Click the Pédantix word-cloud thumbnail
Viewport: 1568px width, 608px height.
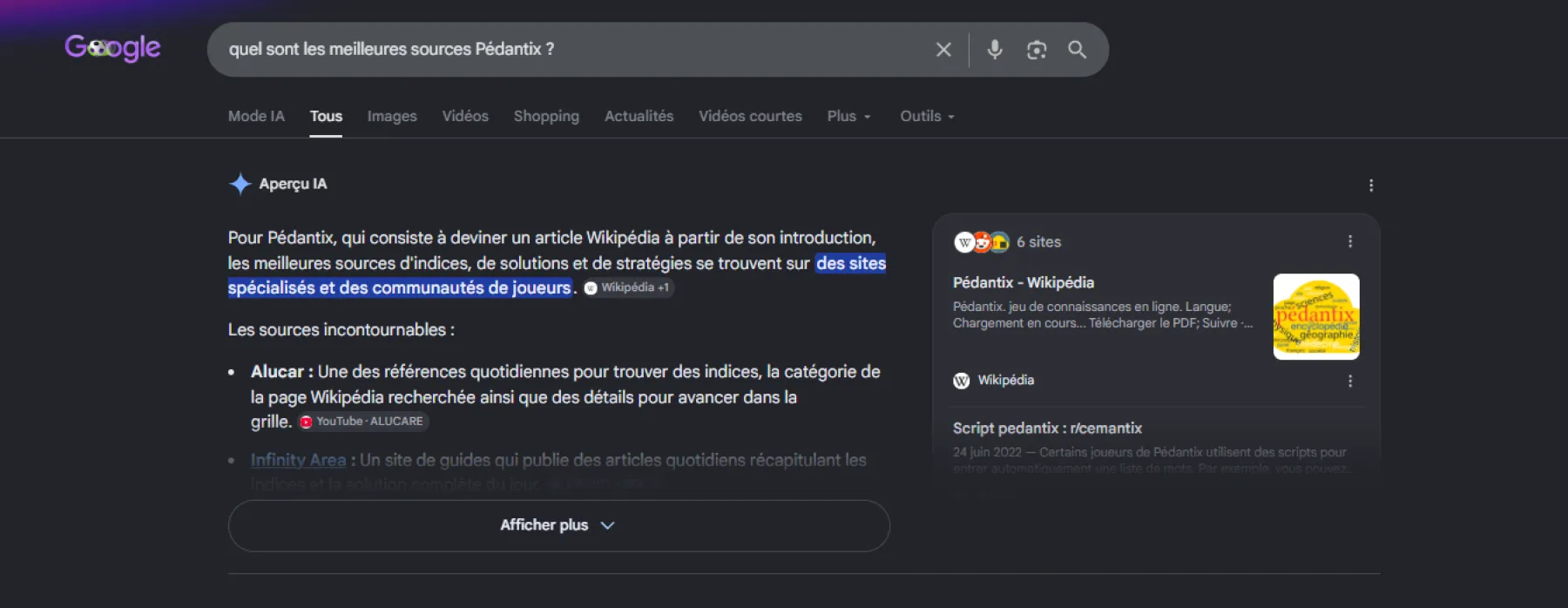(1316, 316)
